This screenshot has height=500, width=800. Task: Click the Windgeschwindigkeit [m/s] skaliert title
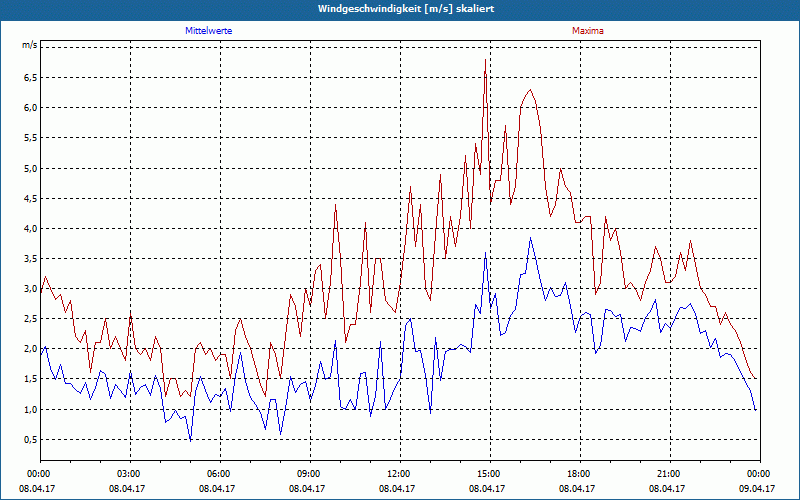pos(406,9)
